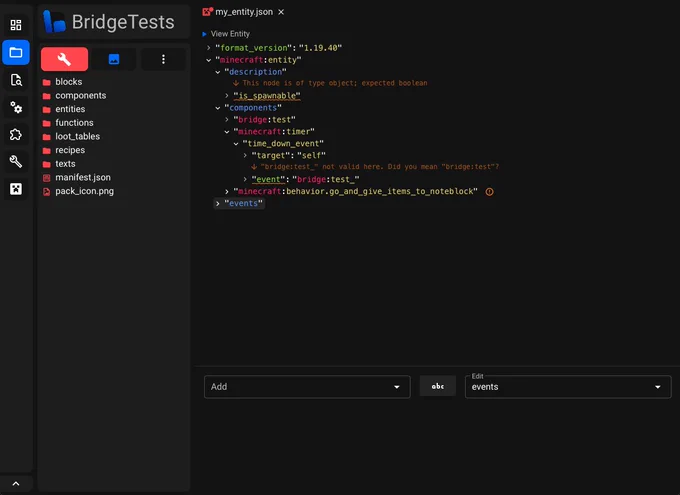Select the folder pack explorer sidebar icon
The height and width of the screenshot is (495, 680).
point(16,52)
